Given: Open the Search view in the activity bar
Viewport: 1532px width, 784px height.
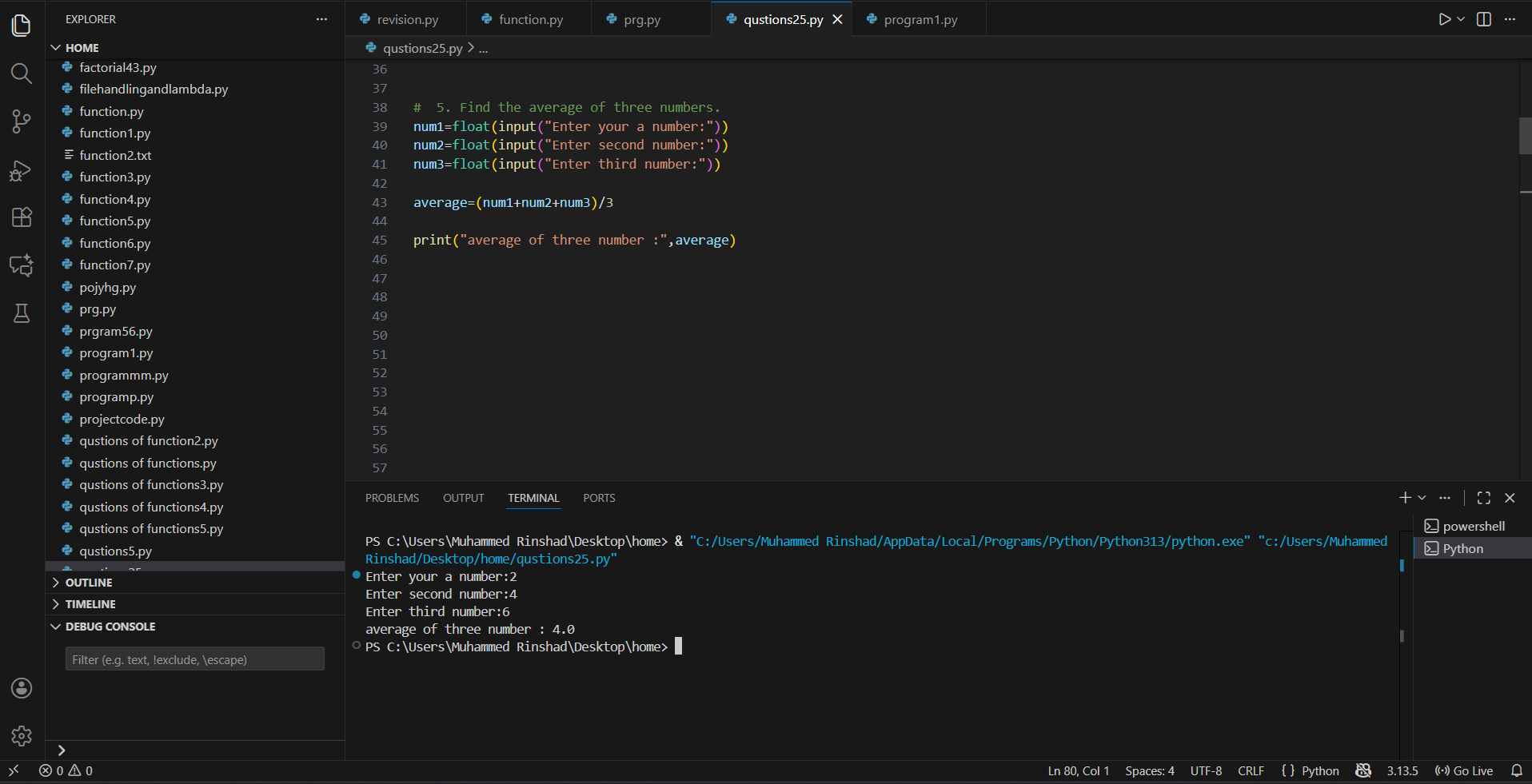Looking at the screenshot, I should pyautogui.click(x=21, y=74).
